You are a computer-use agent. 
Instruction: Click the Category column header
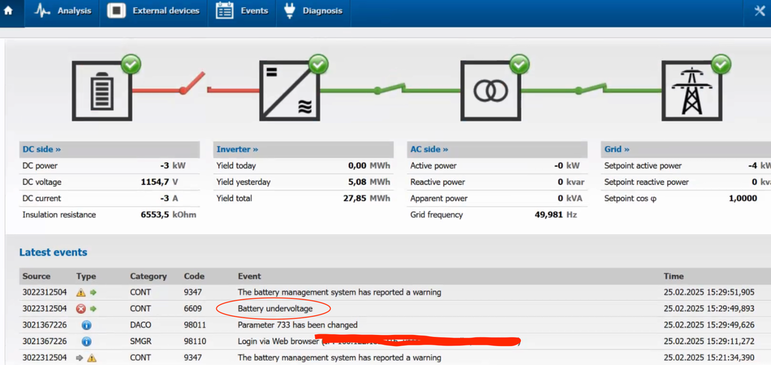point(148,276)
